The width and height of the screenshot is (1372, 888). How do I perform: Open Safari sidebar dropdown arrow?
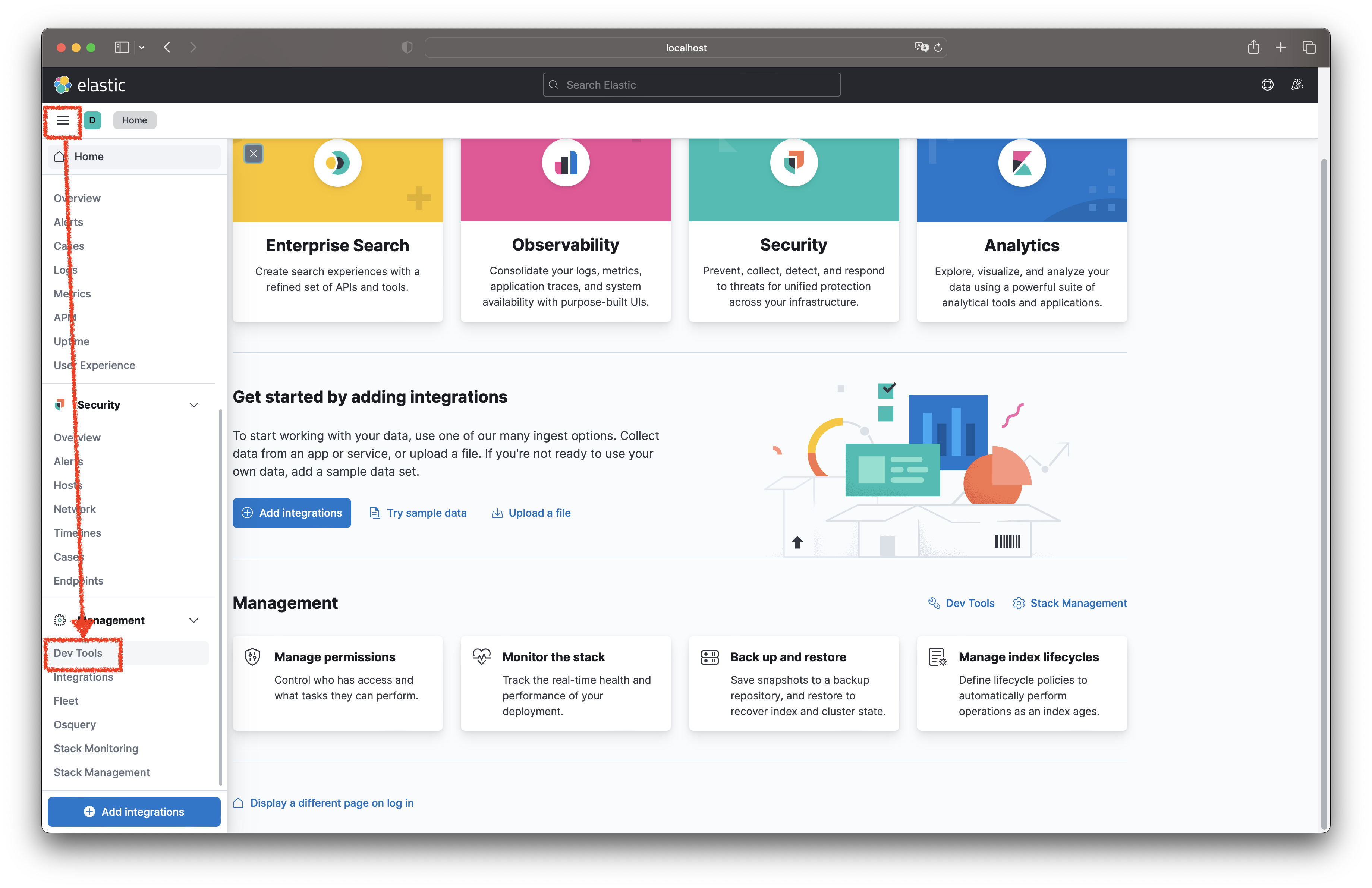[142, 48]
